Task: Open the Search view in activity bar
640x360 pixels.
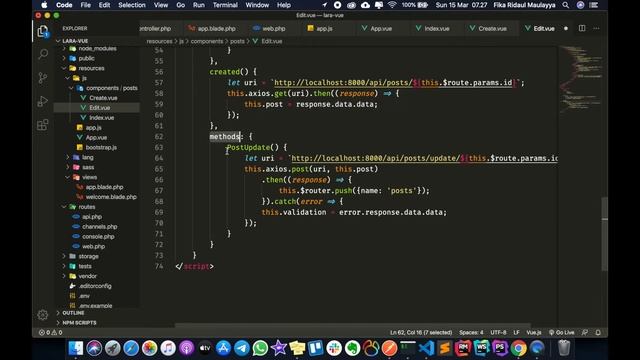Action: (x=43, y=54)
